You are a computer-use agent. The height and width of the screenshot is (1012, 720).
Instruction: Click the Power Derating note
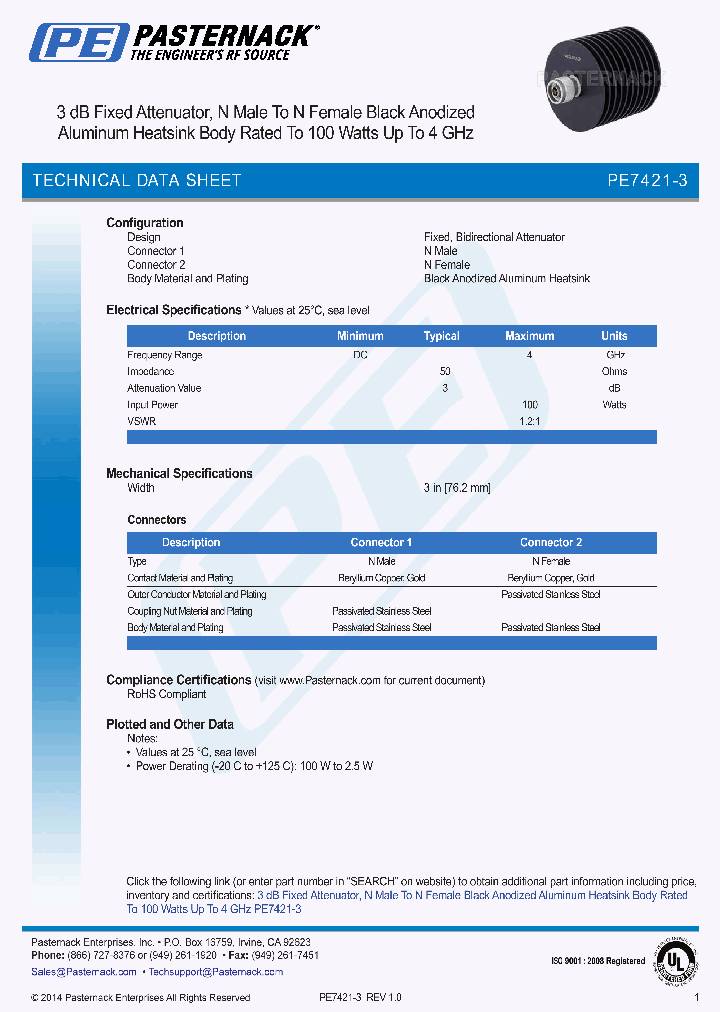[x=254, y=766]
